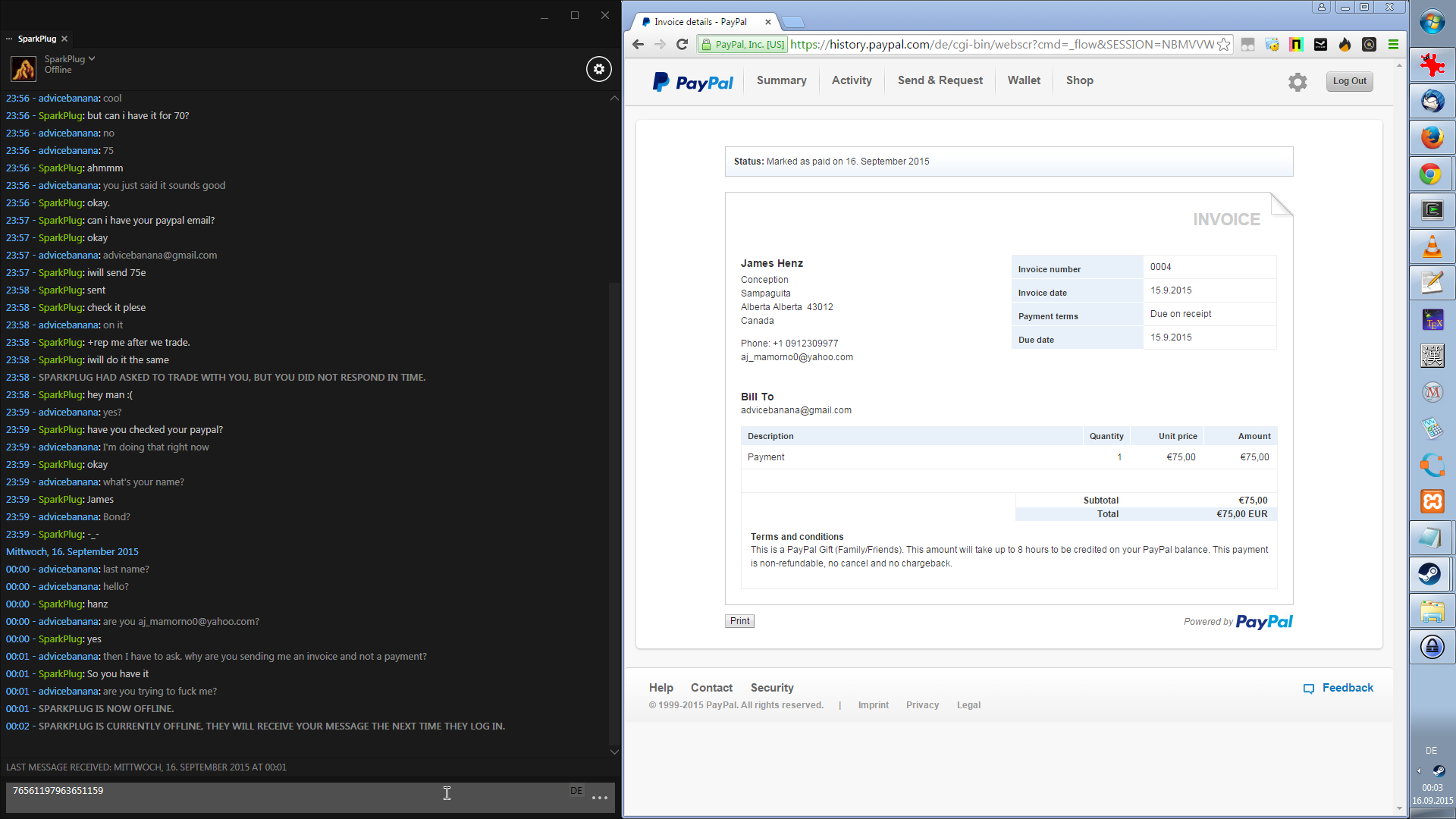Go back in browser history
Viewport: 1456px width, 819px height.
point(638,45)
